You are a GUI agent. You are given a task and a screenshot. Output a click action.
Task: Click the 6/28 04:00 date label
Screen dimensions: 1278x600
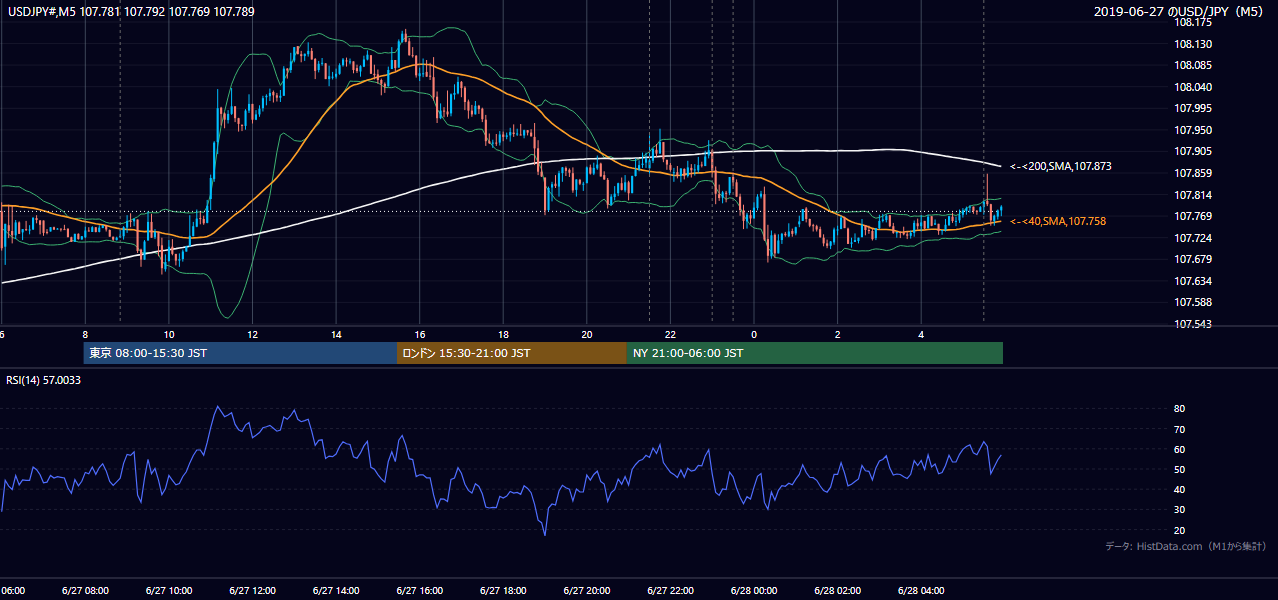[x=920, y=590]
